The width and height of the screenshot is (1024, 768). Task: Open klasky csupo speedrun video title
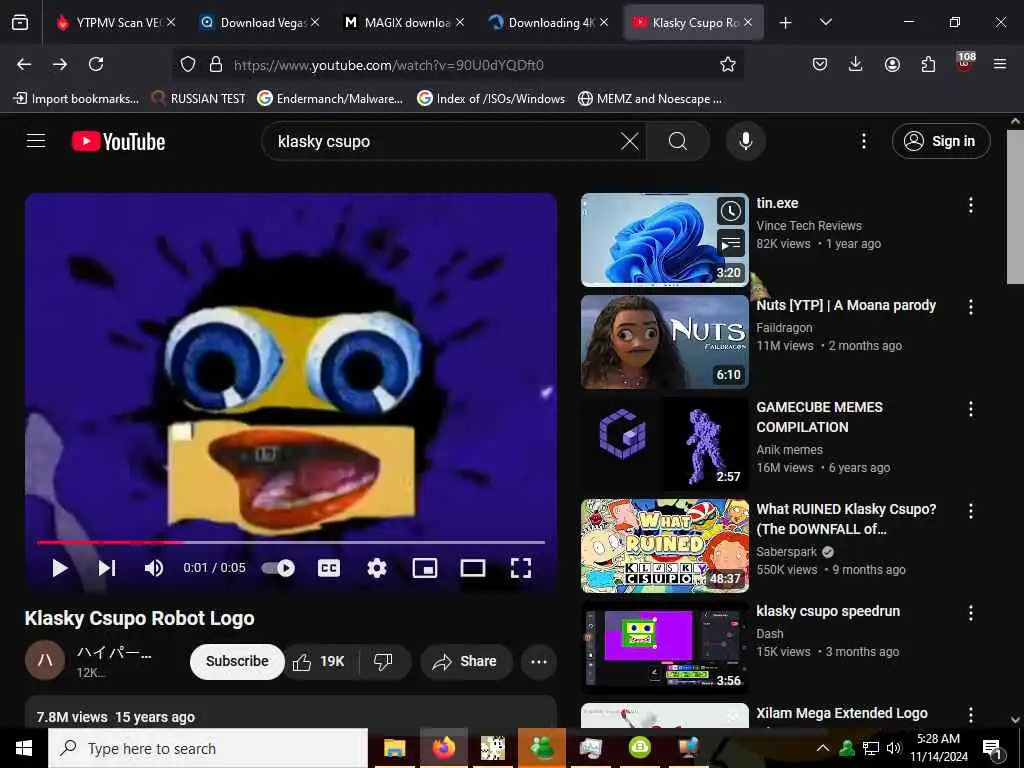click(828, 611)
